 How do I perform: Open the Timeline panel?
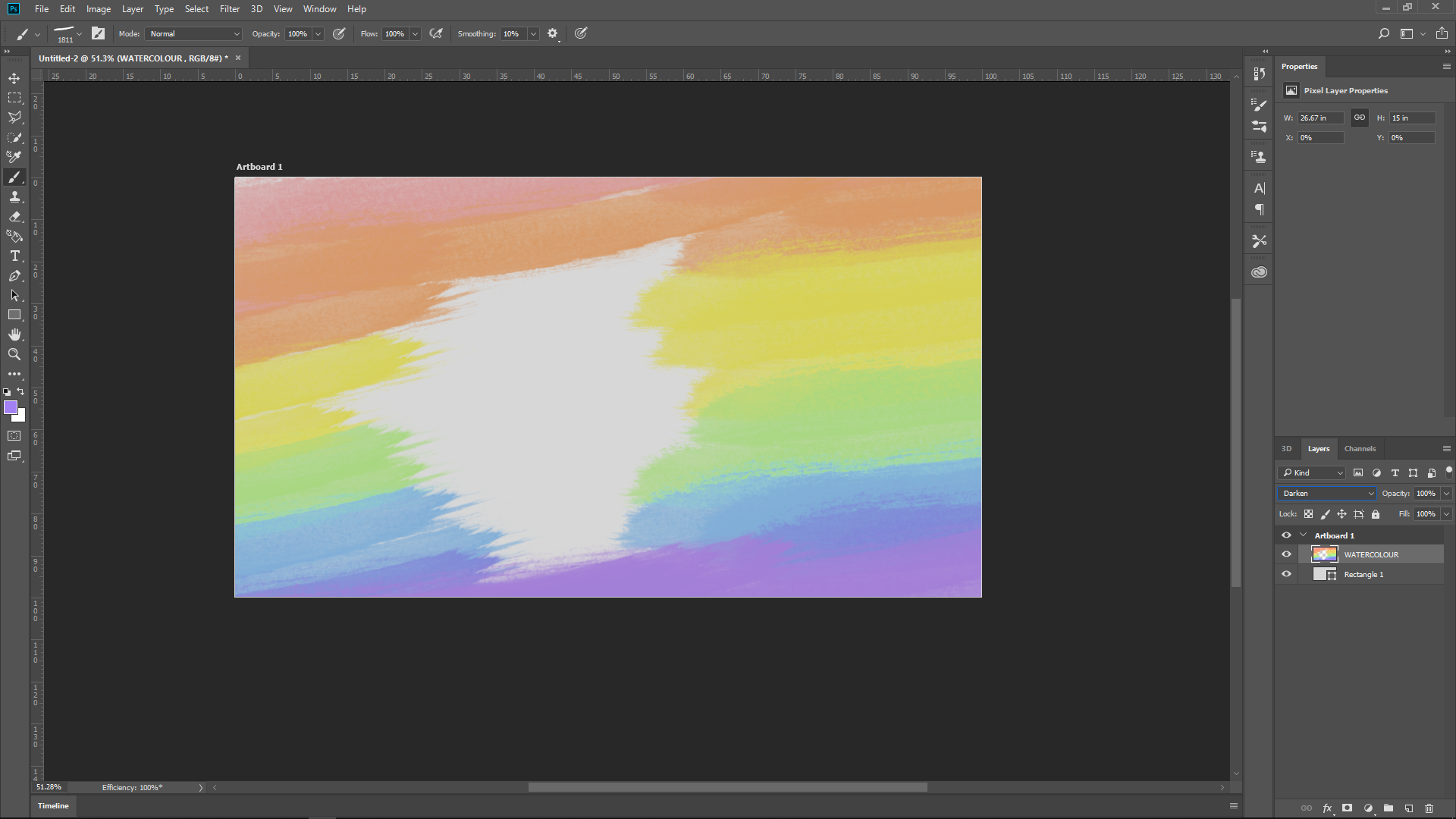pos(53,806)
